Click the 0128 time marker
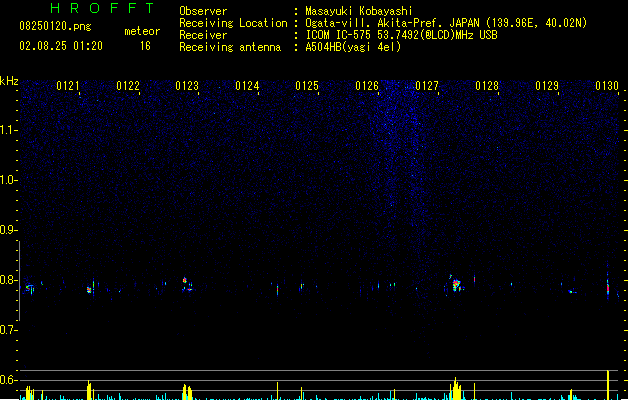Screen dimensions: 629x400 point(487,86)
